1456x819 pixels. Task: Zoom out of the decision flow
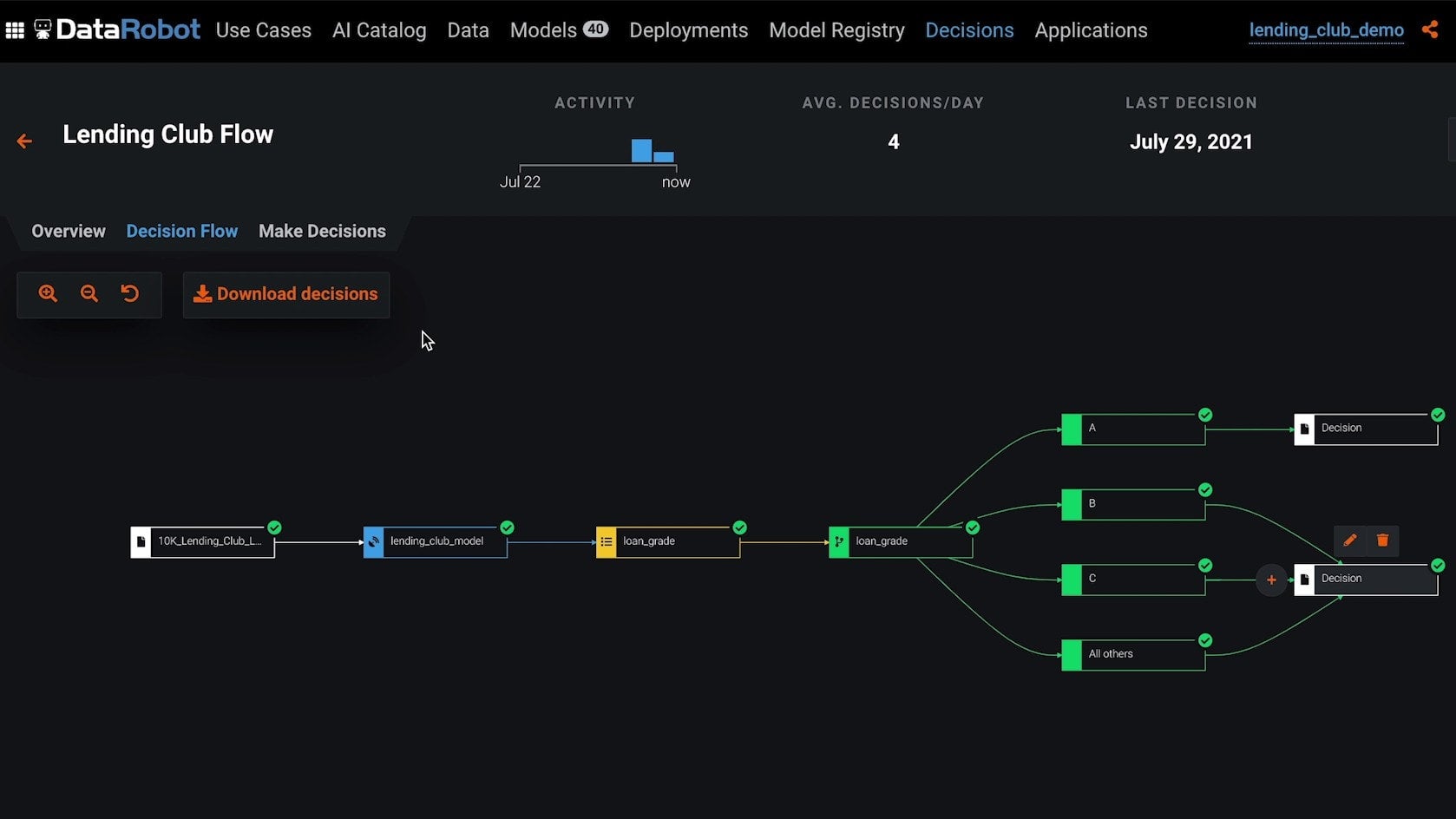tap(89, 293)
